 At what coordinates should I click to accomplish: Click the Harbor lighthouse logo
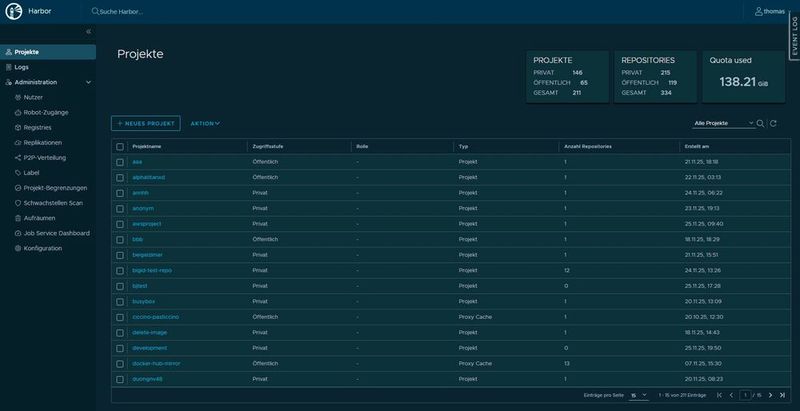click(14, 11)
